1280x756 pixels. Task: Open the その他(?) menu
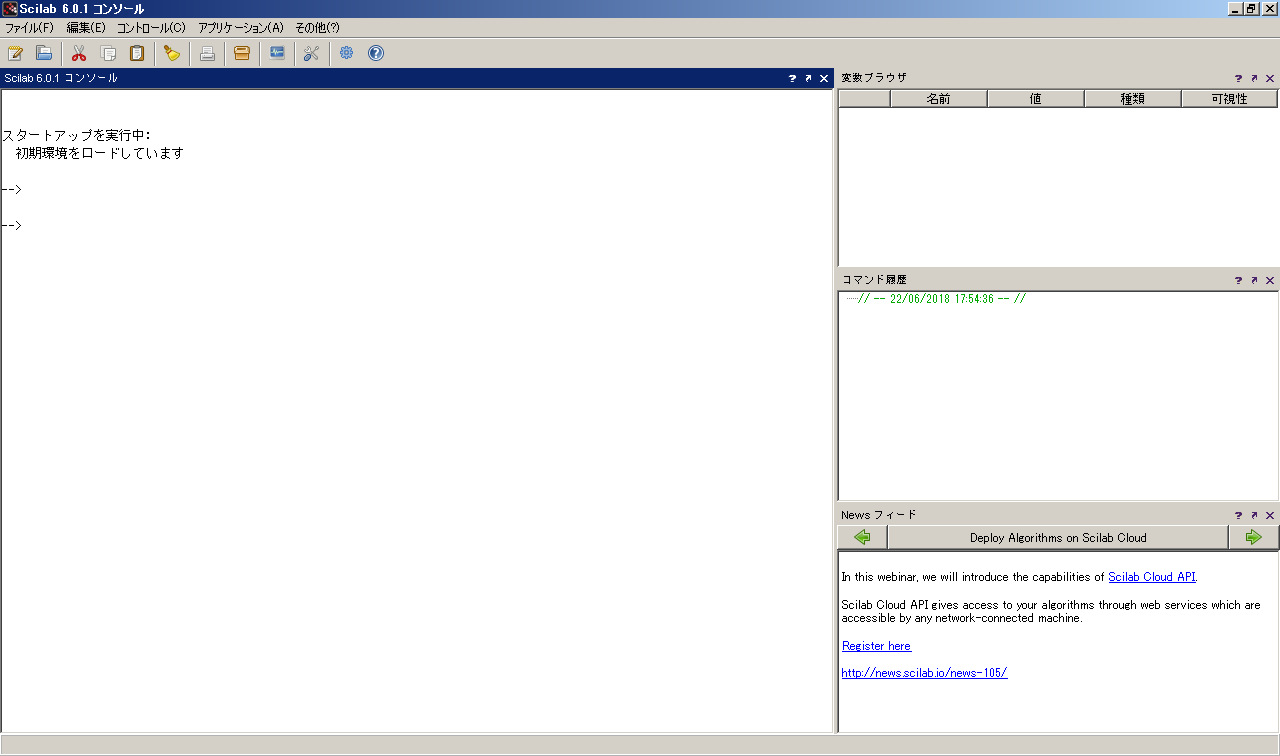(x=317, y=28)
